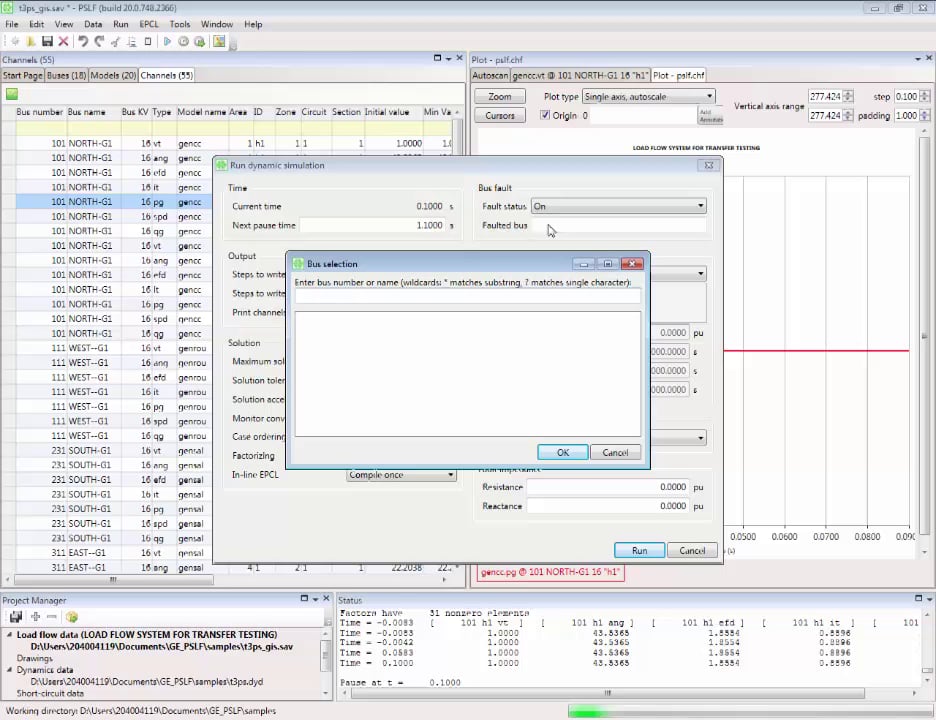Click the bus number or name input field
The height and width of the screenshot is (720, 936).
(x=467, y=297)
